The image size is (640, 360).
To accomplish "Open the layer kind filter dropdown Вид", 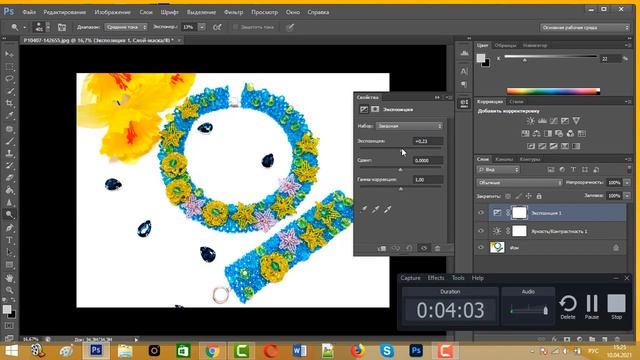I will (x=498, y=169).
